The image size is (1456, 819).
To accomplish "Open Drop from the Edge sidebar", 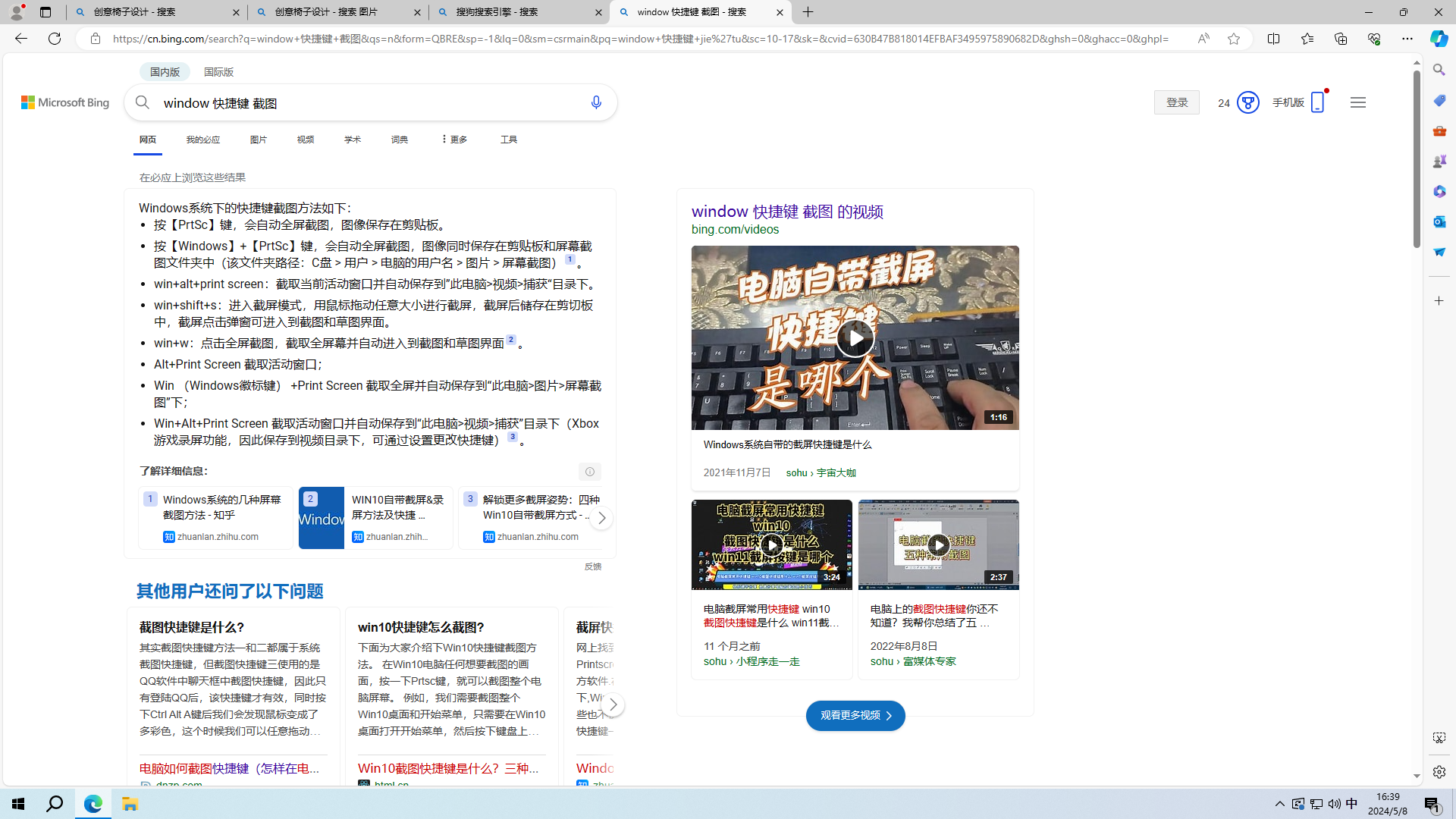I will (x=1439, y=252).
